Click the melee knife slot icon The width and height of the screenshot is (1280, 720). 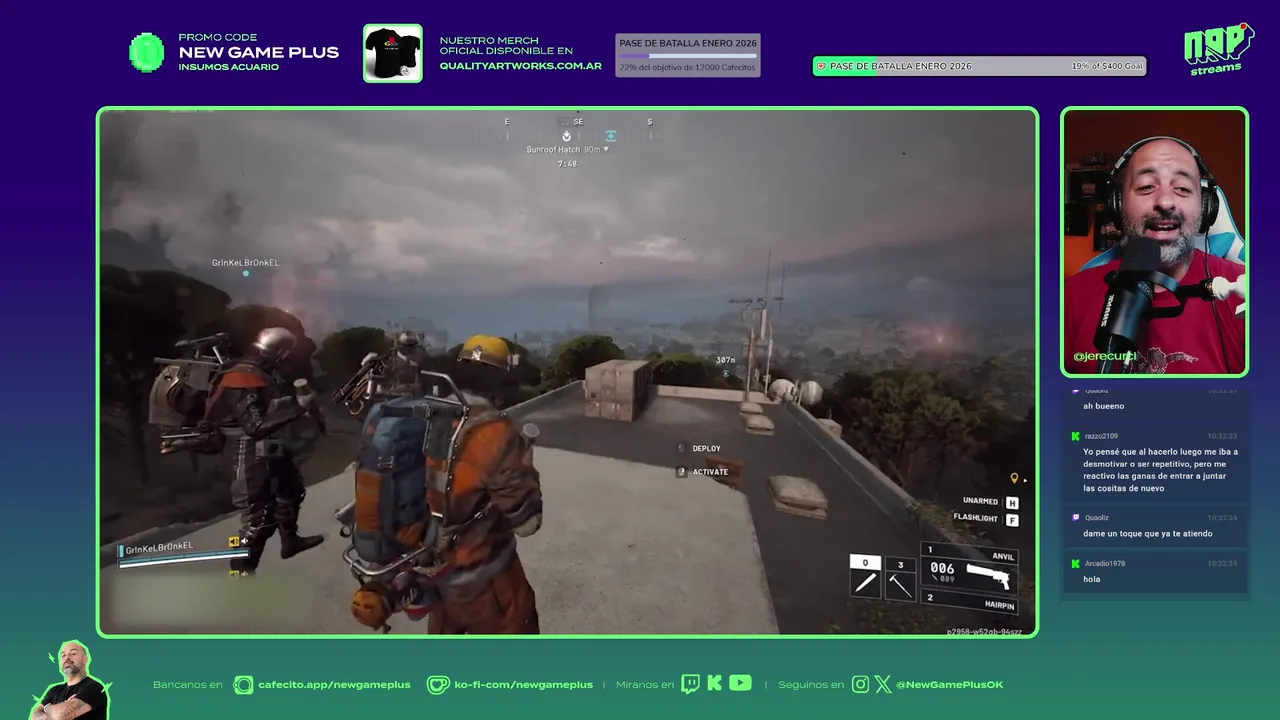pos(866,584)
